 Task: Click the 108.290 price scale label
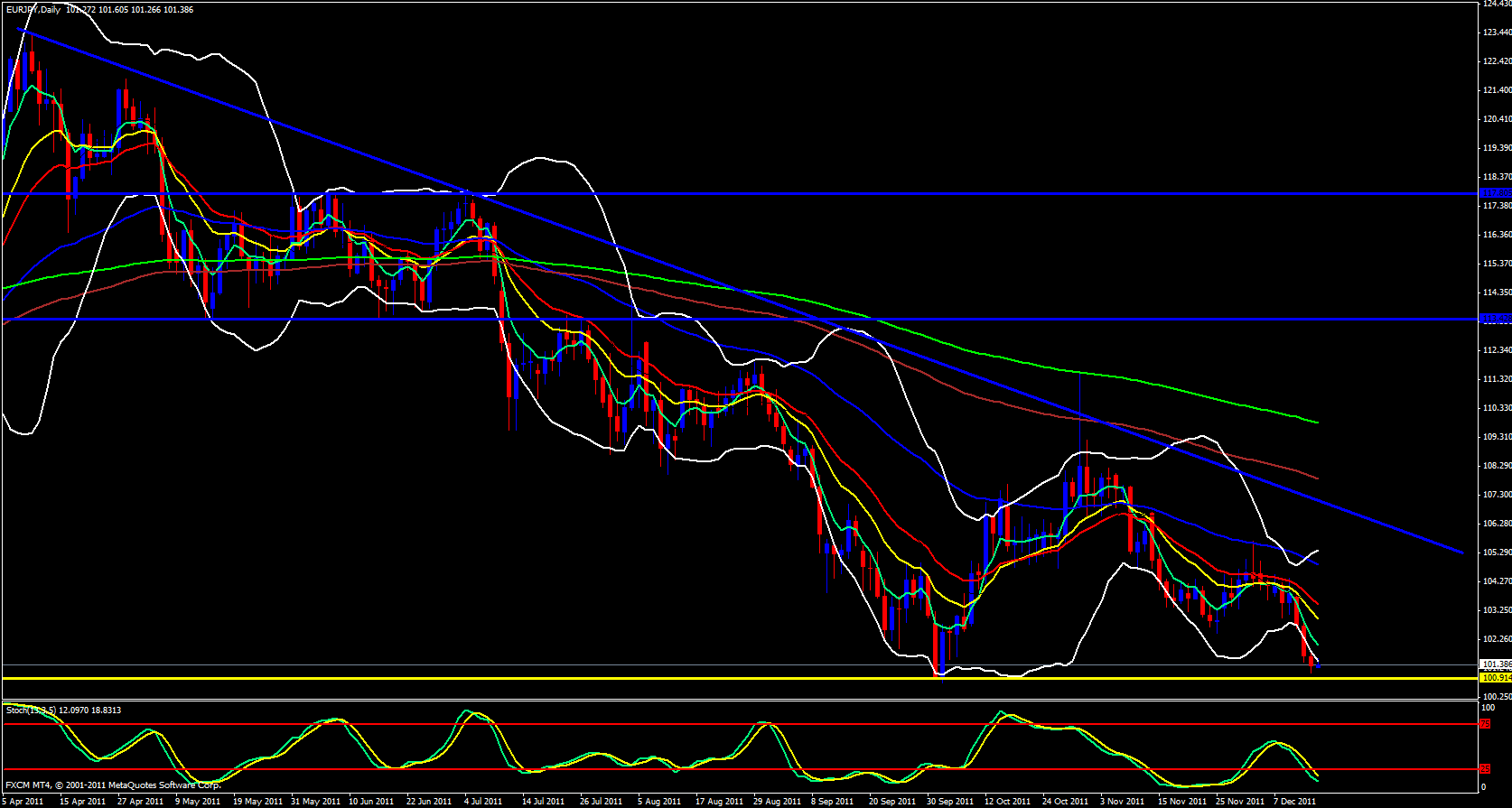[1496, 466]
